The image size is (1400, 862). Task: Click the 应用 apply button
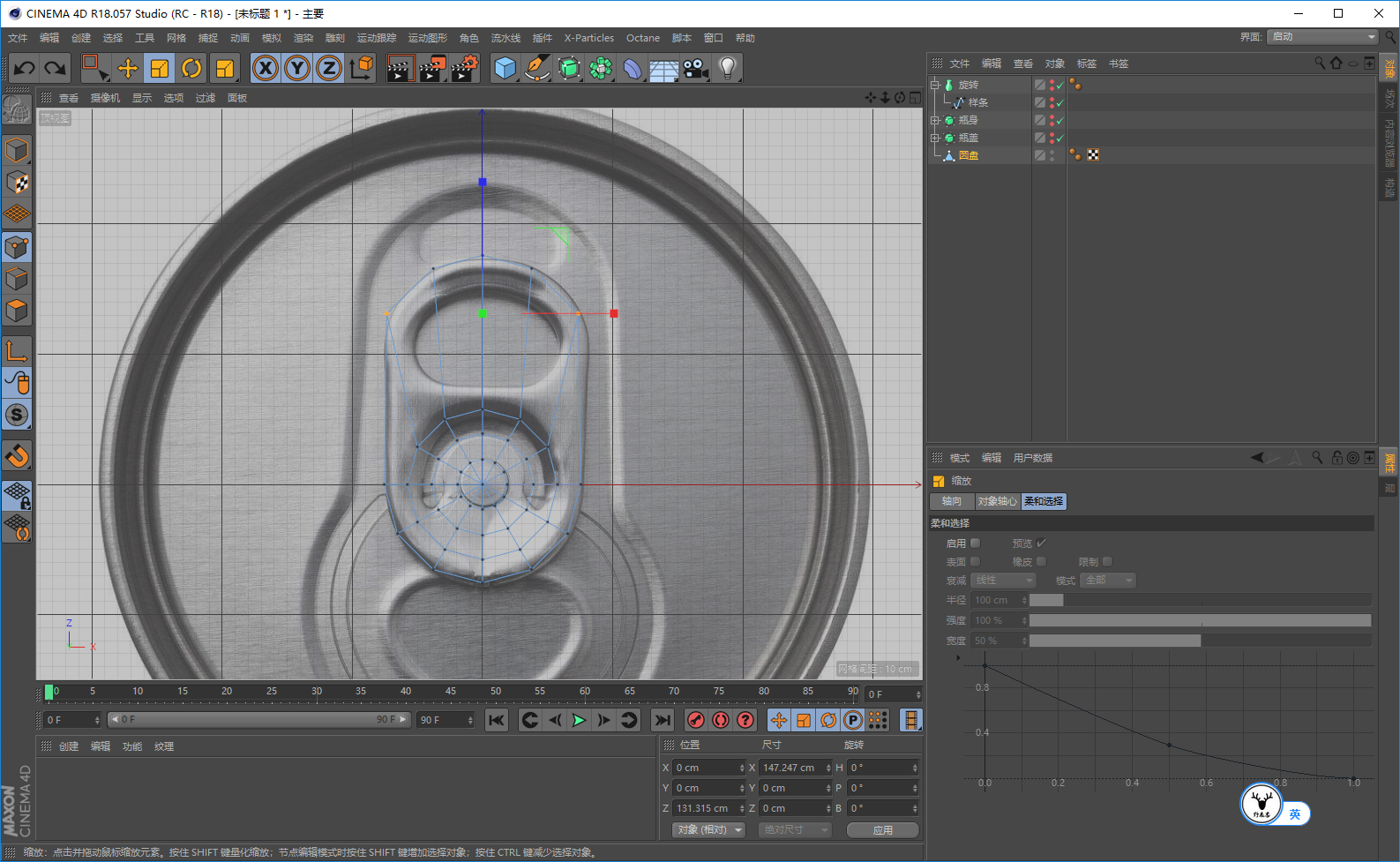tap(882, 830)
